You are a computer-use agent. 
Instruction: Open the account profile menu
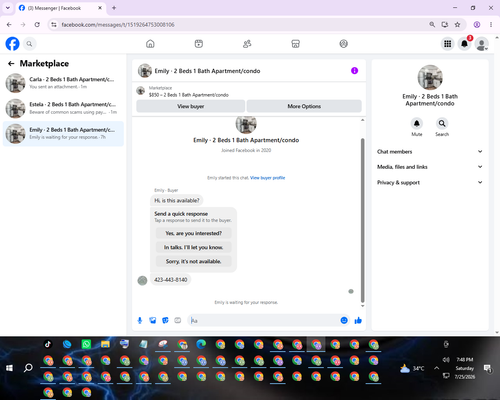(482, 44)
